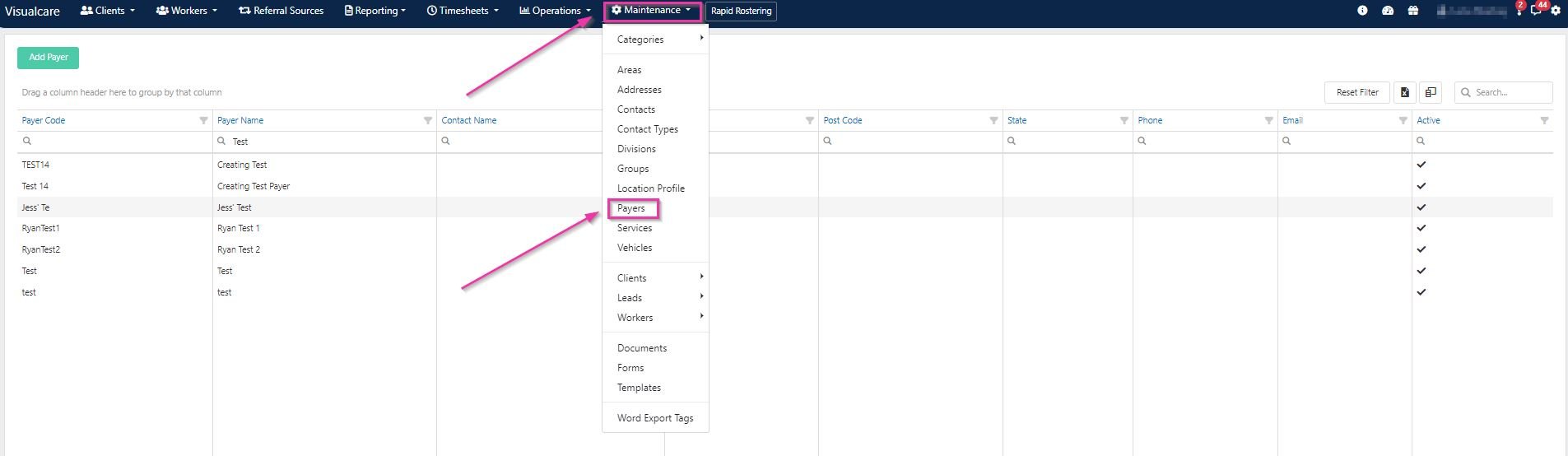Expand Clients submenu under Maintenance
The width and height of the screenshot is (1568, 456).
655,278
